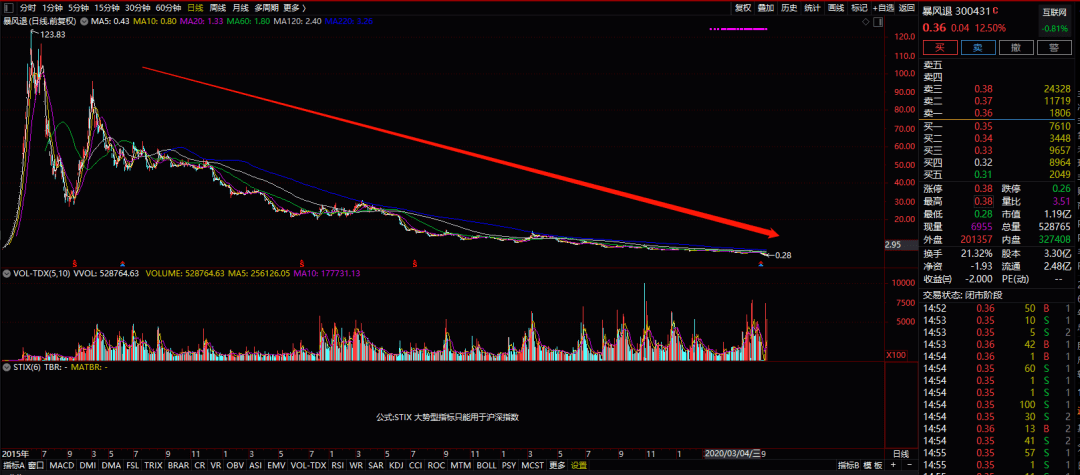Screen dimensions: 1080x475
Task: Click the 2020/03/04 date marker on the timeline
Action: [732, 454]
